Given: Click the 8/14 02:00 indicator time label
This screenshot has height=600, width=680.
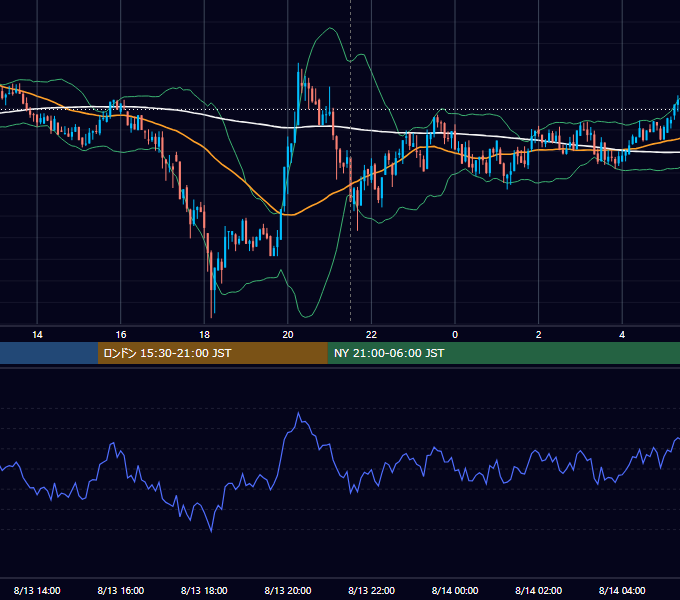Looking at the screenshot, I should pyautogui.click(x=538, y=590).
